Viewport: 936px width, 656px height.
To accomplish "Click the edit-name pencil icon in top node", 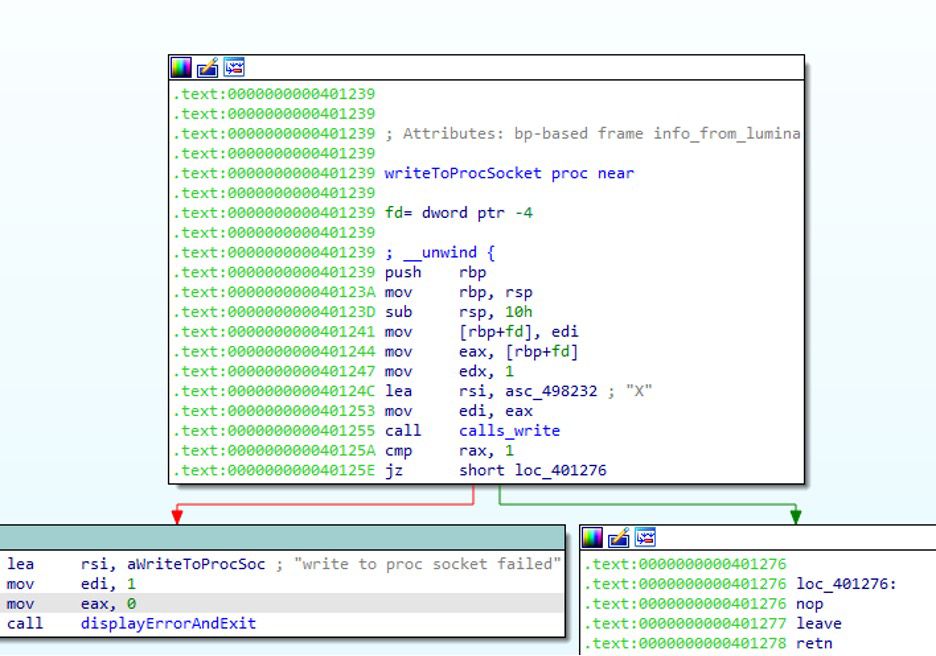I will click(x=208, y=67).
